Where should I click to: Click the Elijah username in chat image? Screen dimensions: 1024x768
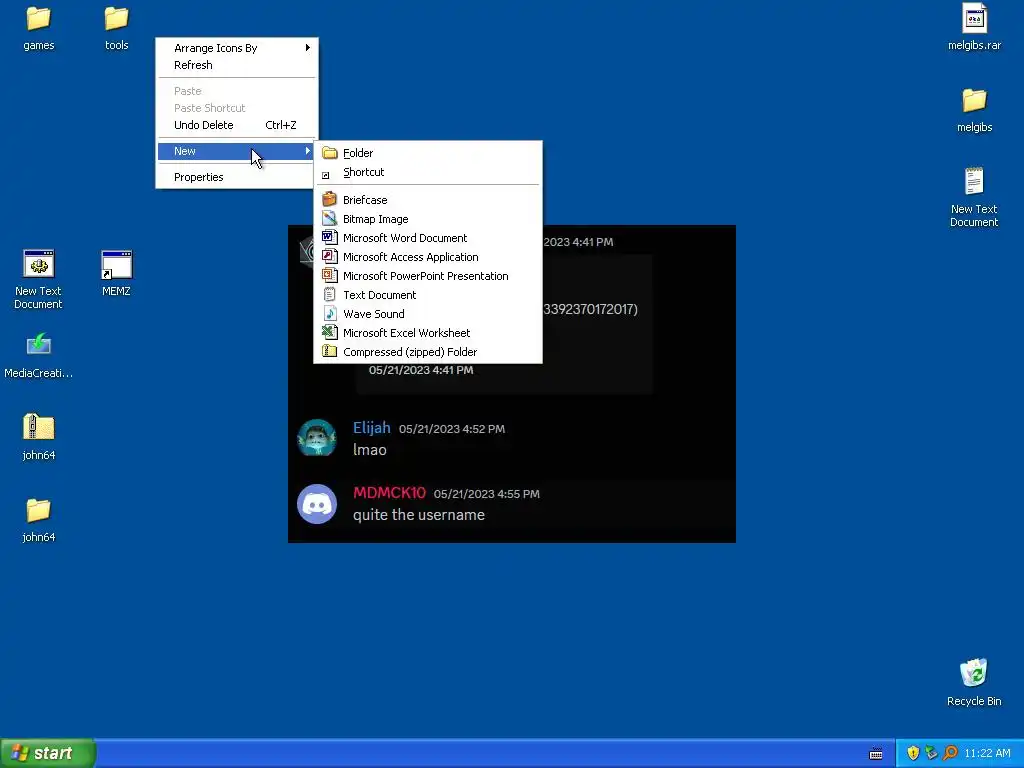372,428
